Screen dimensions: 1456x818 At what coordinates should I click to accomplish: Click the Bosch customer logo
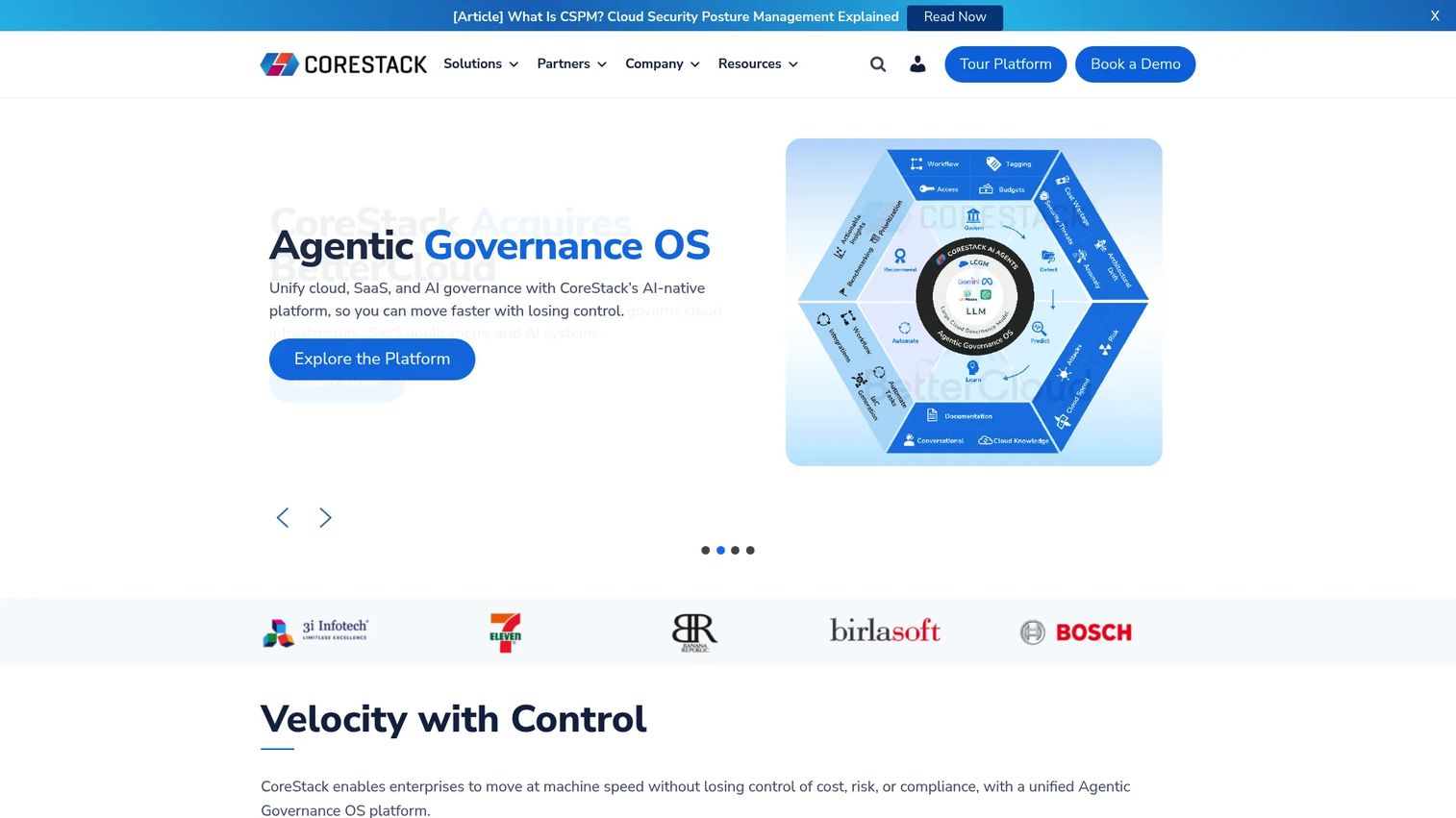click(x=1075, y=632)
